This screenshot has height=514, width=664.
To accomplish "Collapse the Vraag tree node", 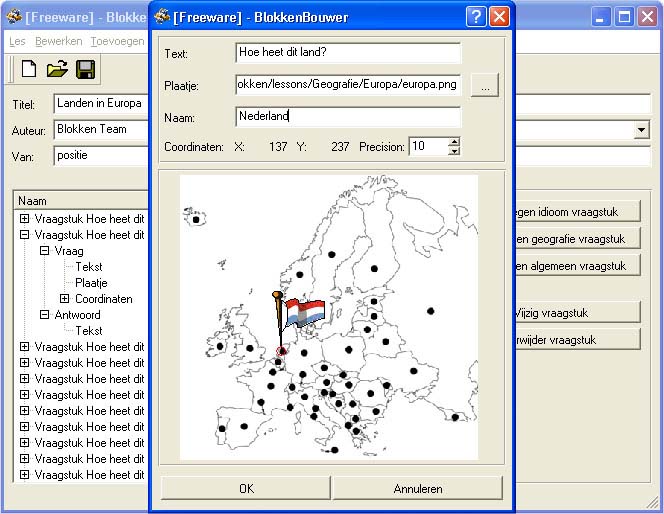I will (x=44, y=251).
